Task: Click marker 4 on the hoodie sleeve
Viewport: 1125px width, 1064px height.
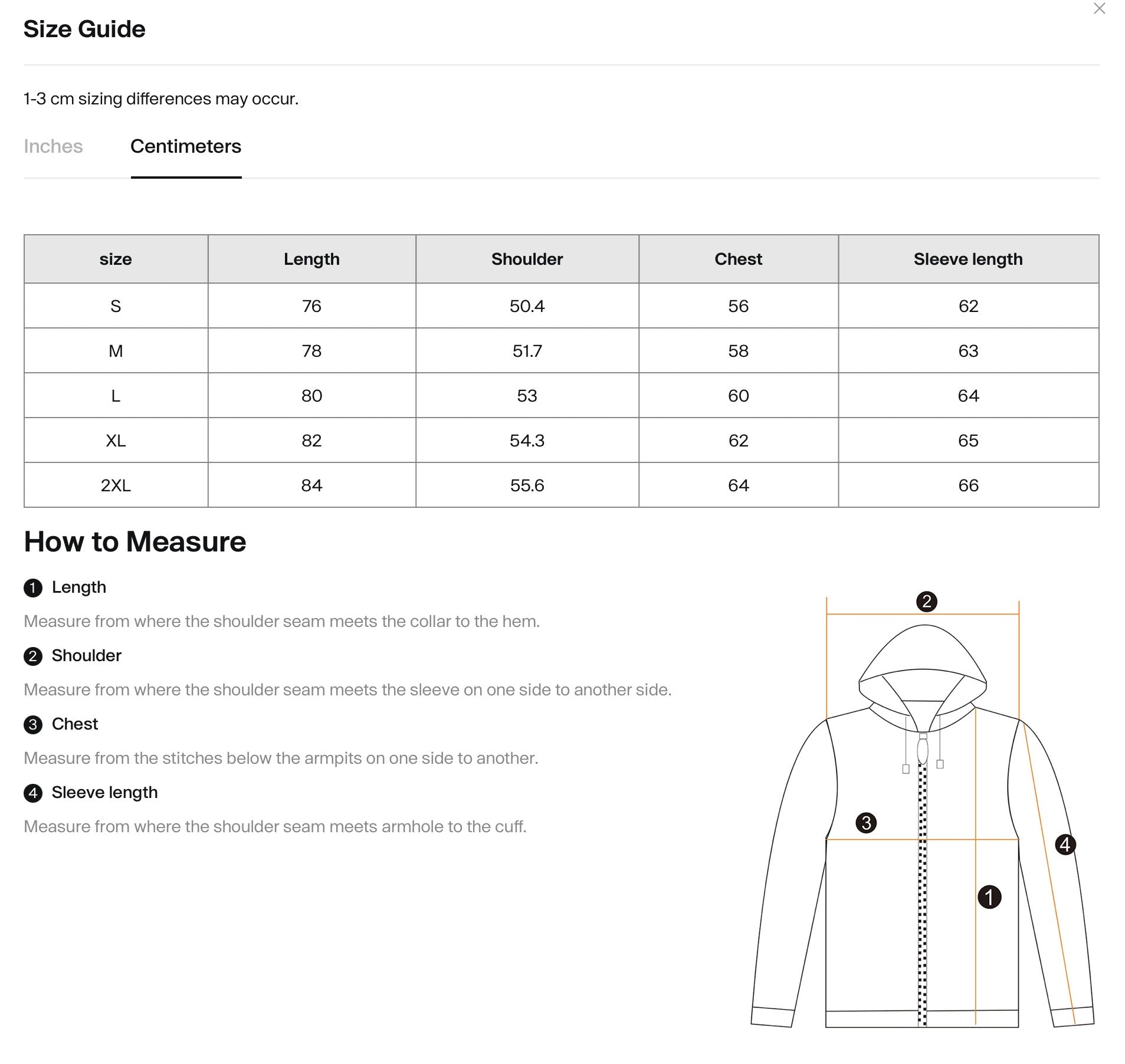Action: pos(1065,845)
